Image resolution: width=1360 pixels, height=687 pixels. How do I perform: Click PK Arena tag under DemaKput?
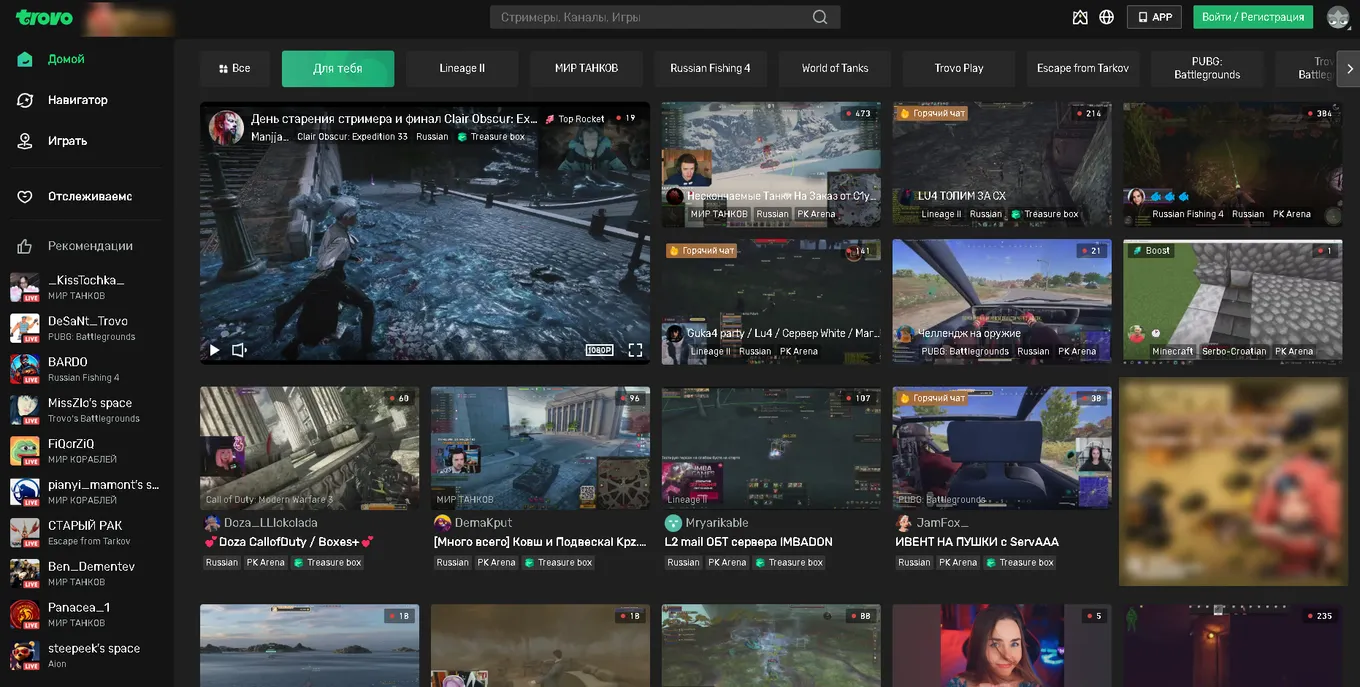(496, 562)
